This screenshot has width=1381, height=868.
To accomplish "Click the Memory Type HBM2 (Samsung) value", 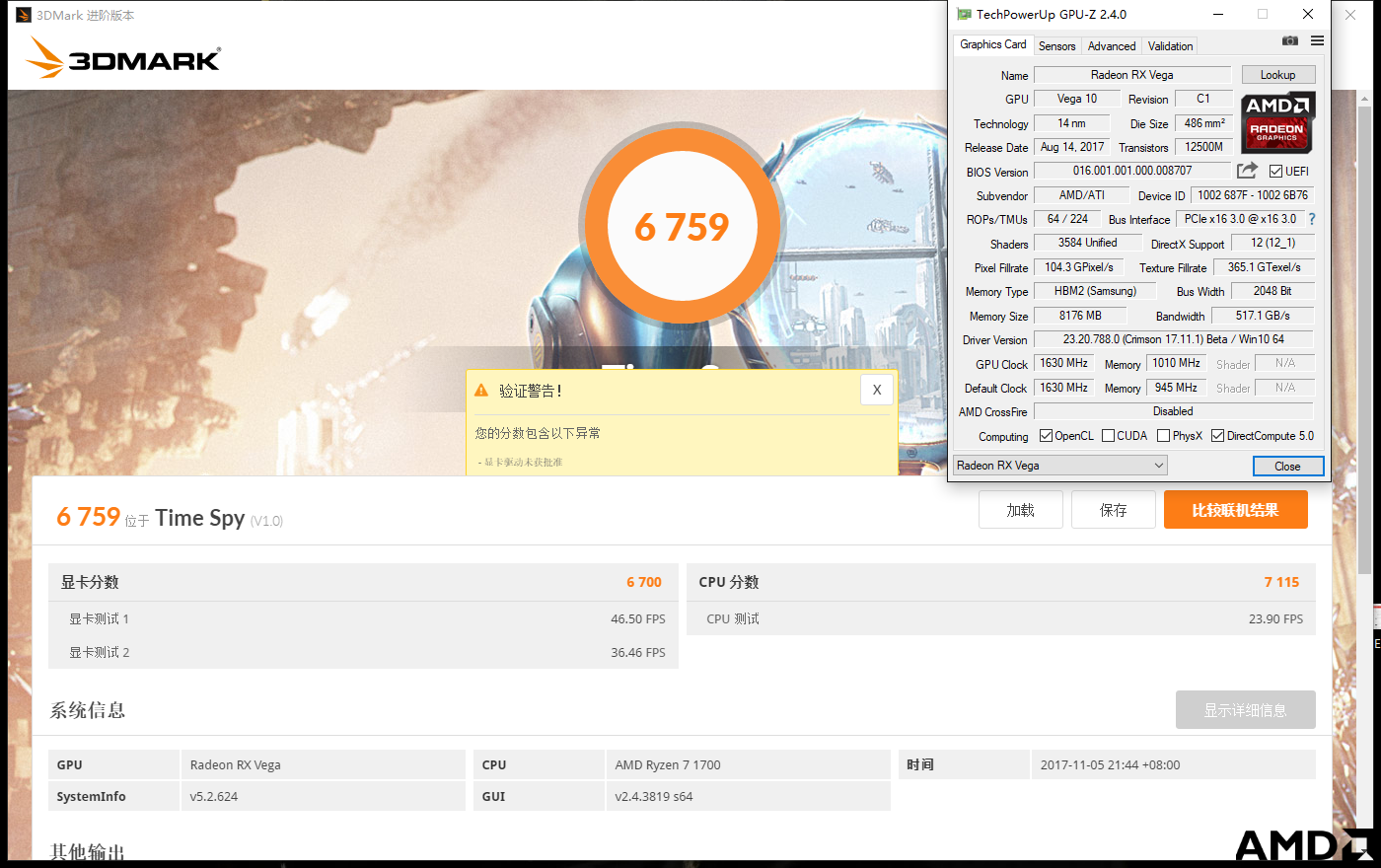I will [1094, 291].
